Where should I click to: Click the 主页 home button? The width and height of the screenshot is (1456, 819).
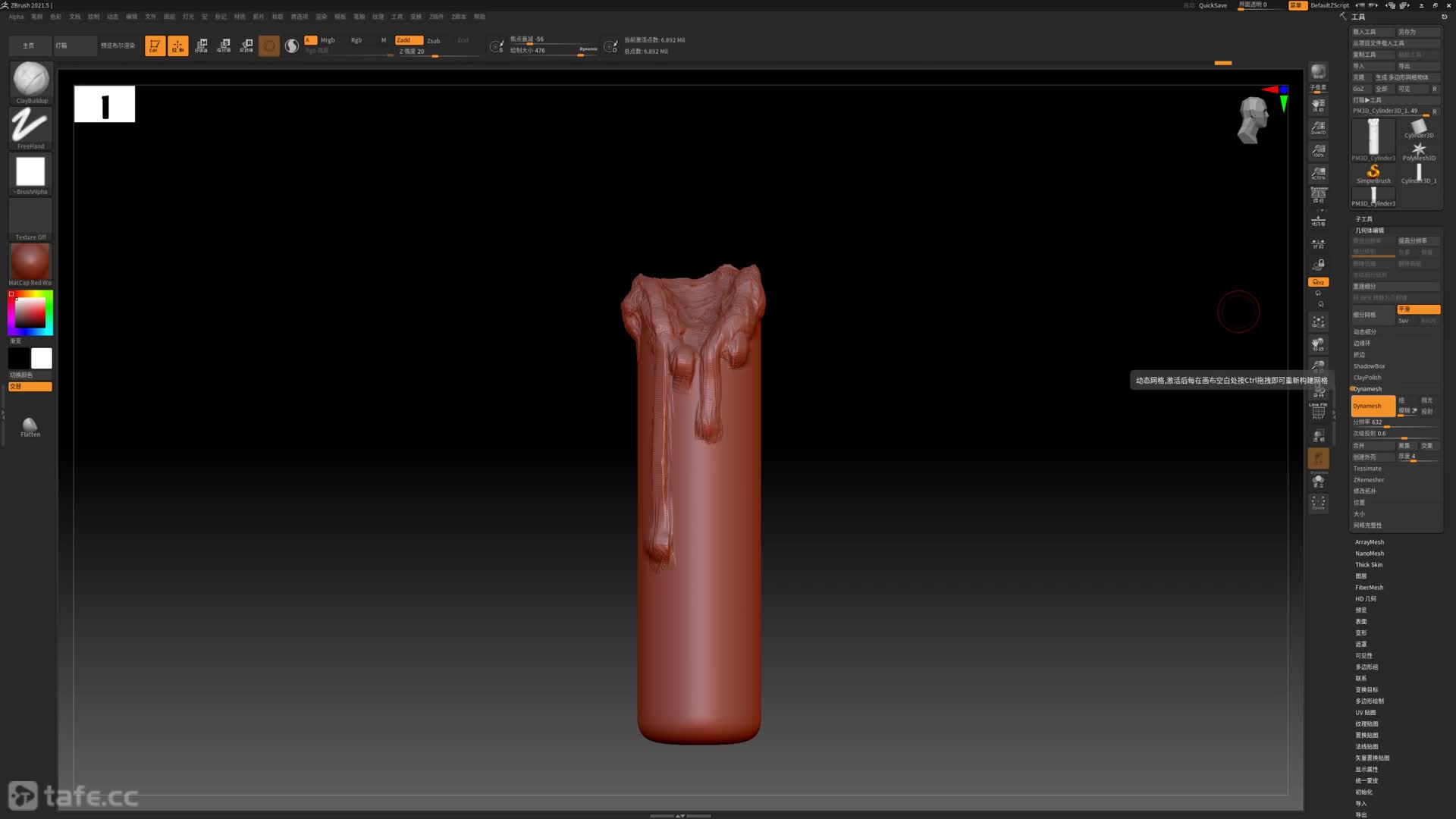tap(29, 45)
